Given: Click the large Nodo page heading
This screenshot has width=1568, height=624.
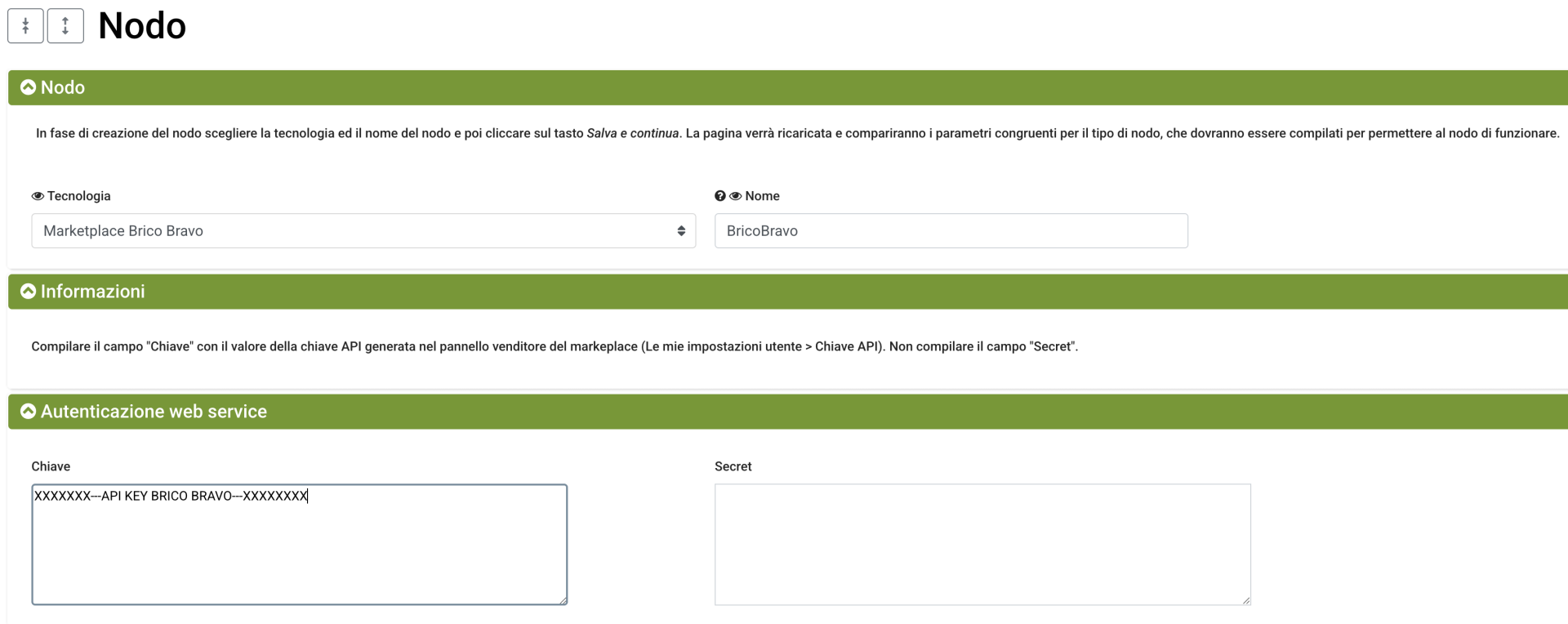Looking at the screenshot, I should [142, 26].
